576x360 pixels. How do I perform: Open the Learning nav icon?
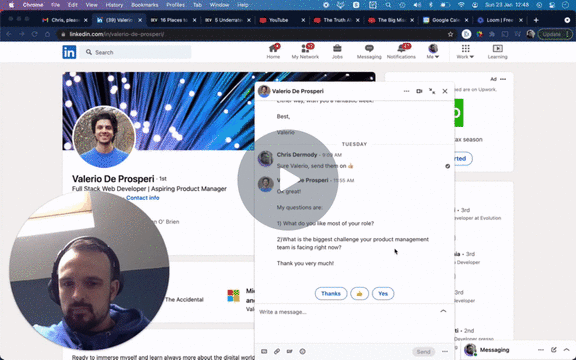[498, 52]
